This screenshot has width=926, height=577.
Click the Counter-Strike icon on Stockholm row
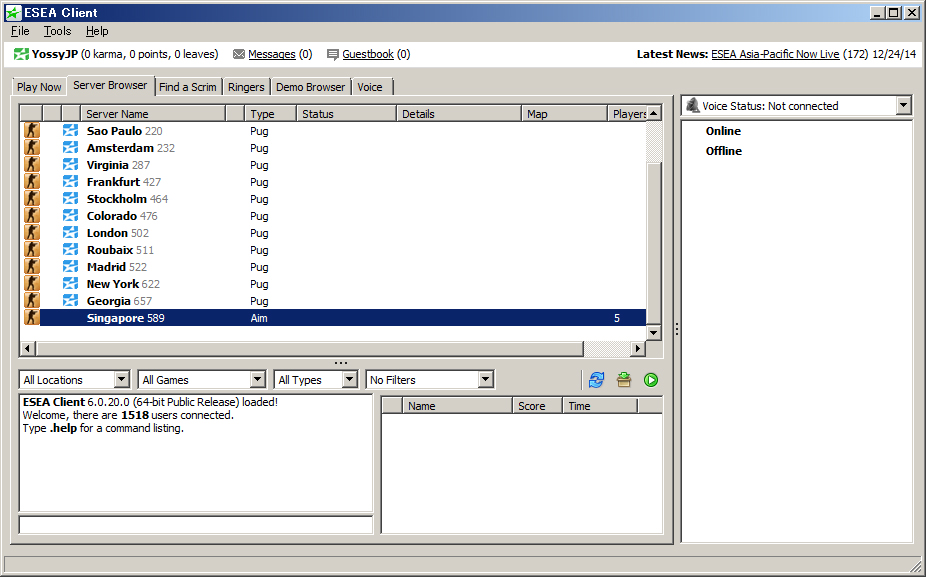32,199
